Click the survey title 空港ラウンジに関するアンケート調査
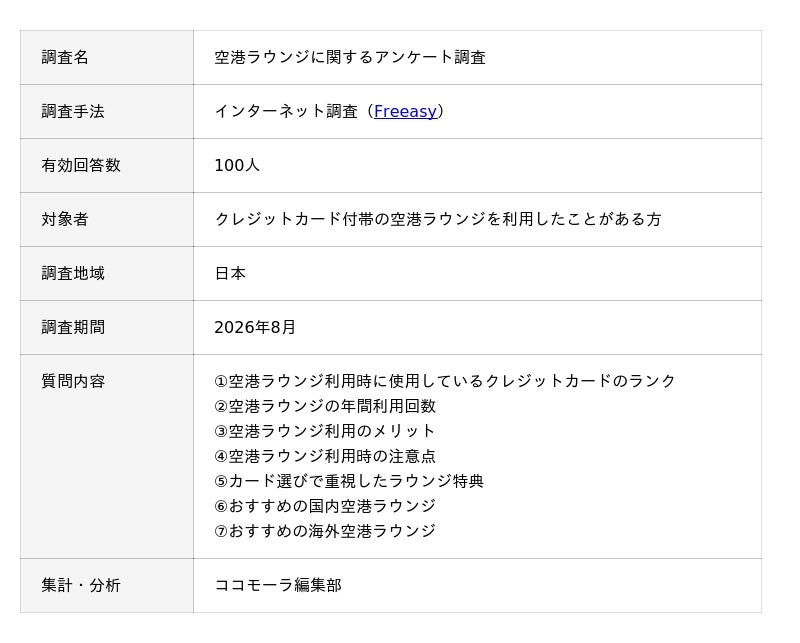 [349, 57]
